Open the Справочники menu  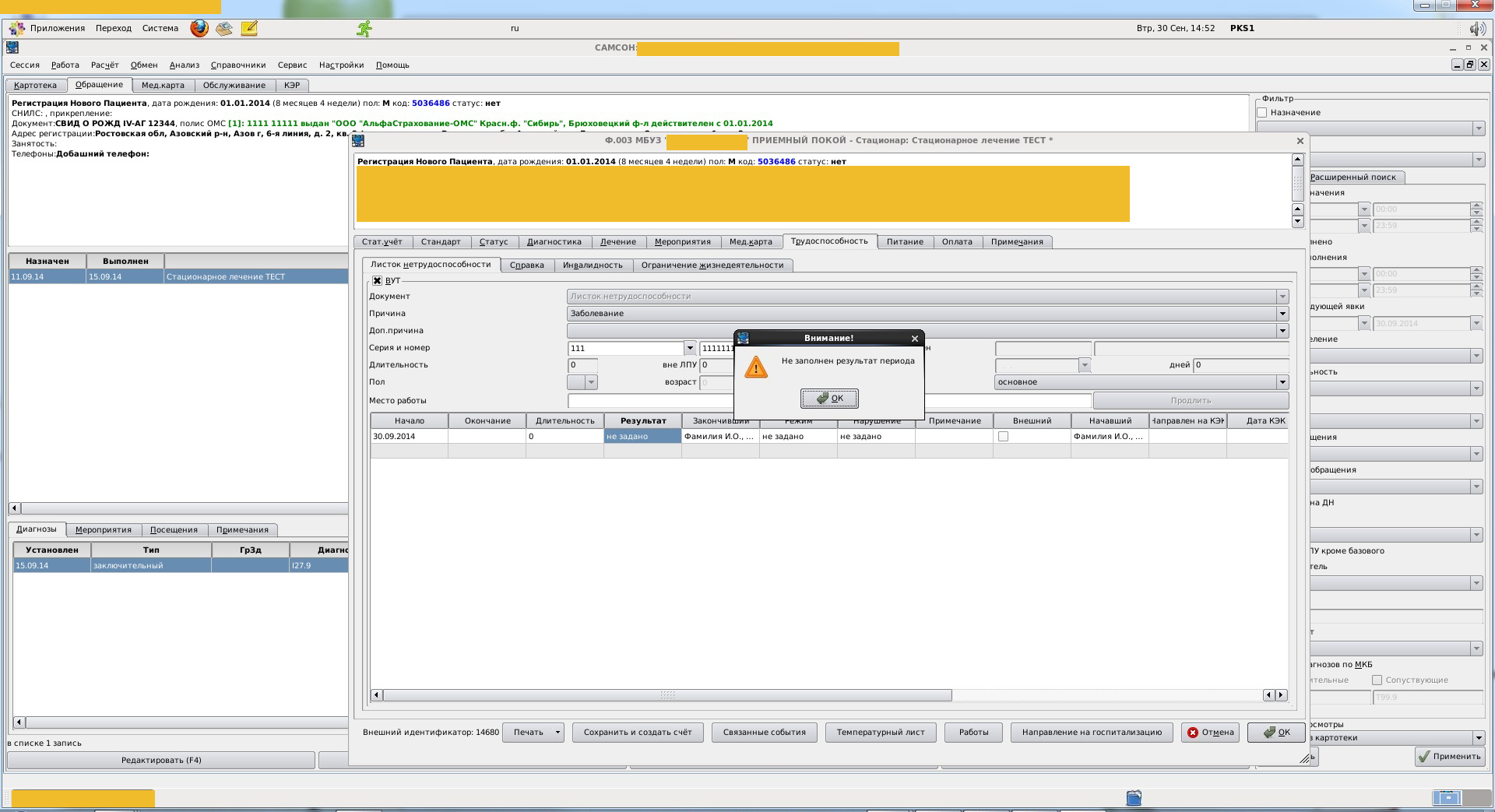237,65
